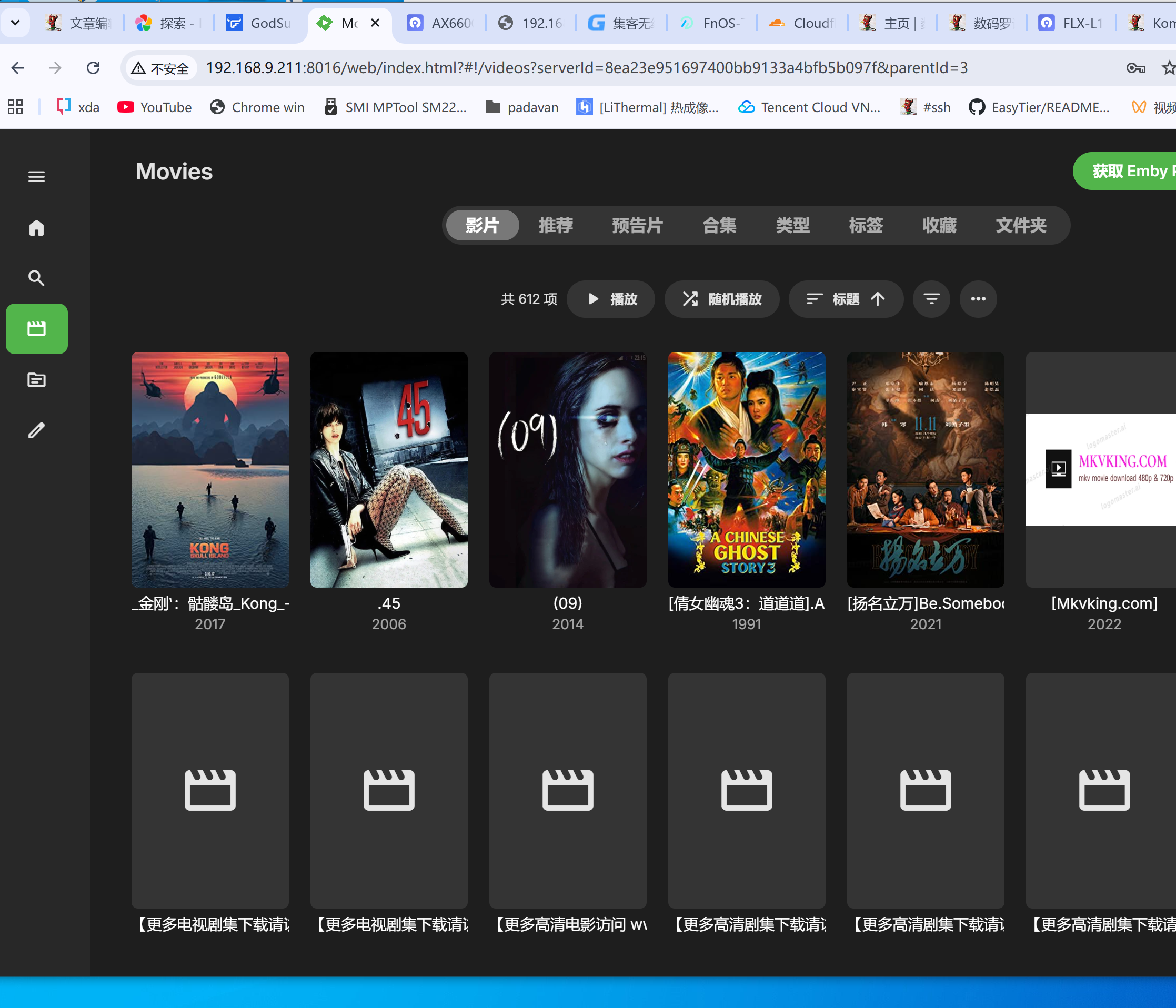
Task: Open the three-dot more options button
Action: 977,298
